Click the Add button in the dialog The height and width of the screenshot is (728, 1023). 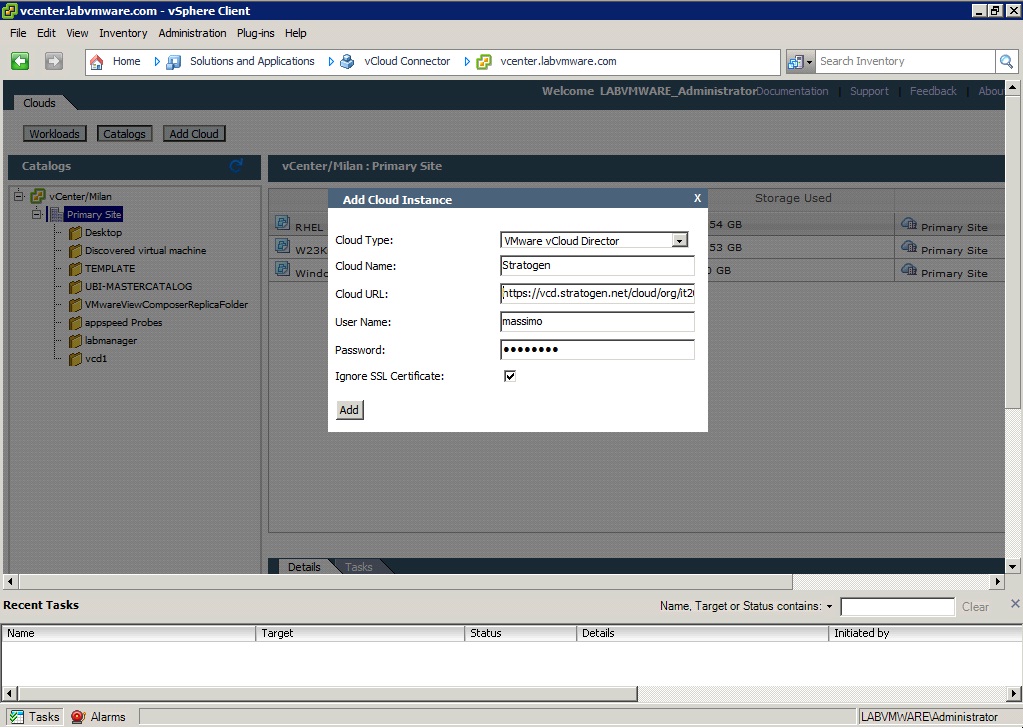click(349, 410)
